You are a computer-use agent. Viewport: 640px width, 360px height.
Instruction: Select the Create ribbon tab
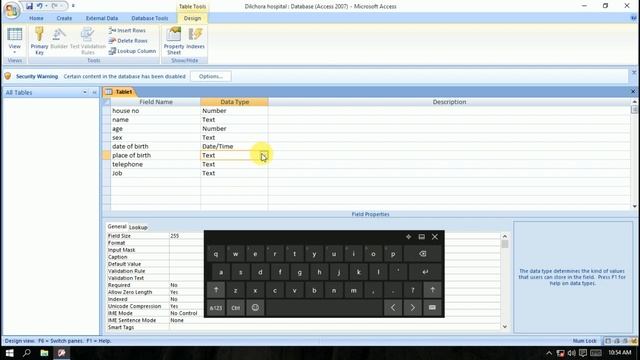tap(64, 18)
